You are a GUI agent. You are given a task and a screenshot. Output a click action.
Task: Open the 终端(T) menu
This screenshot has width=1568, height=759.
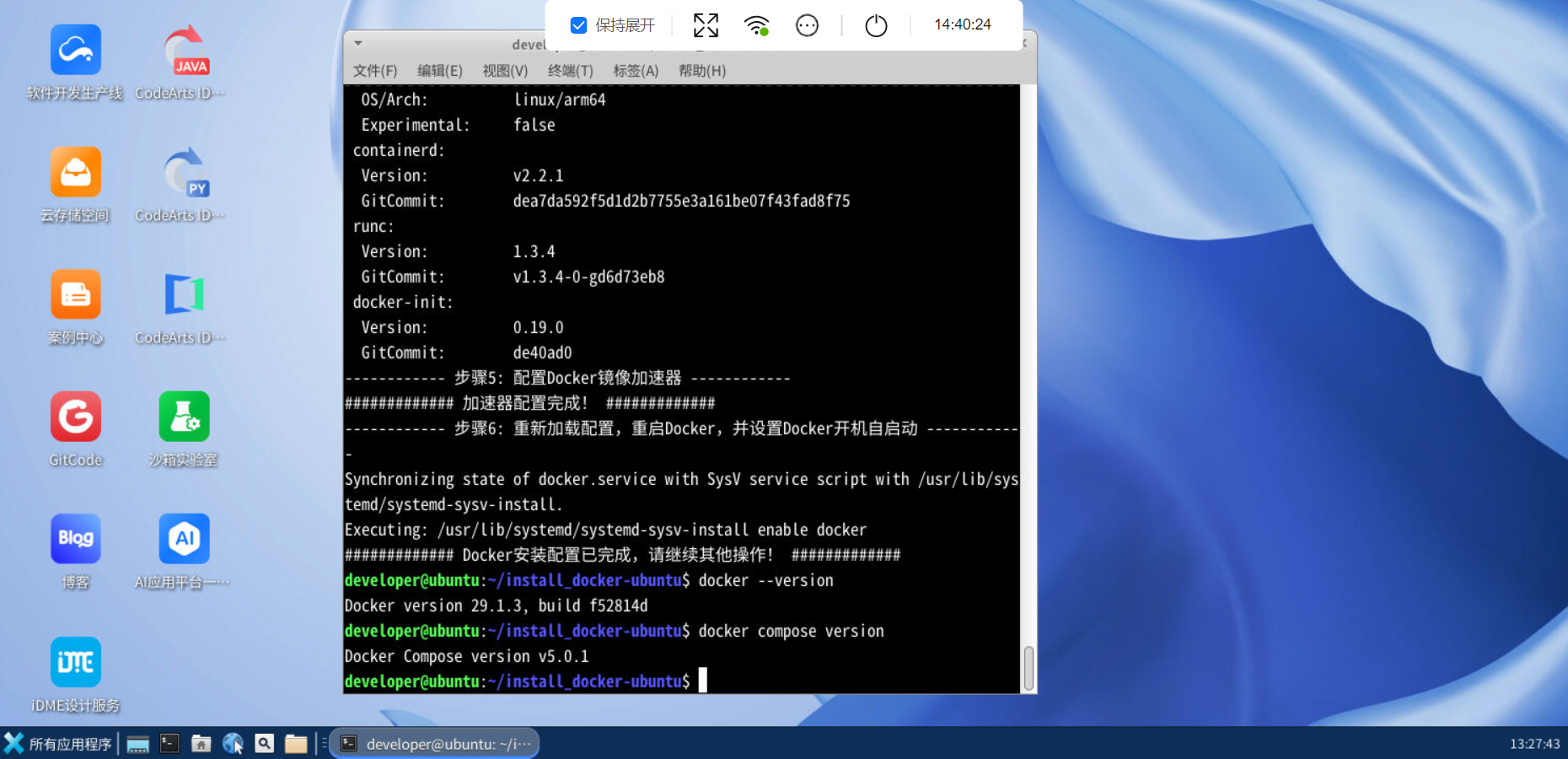click(571, 71)
